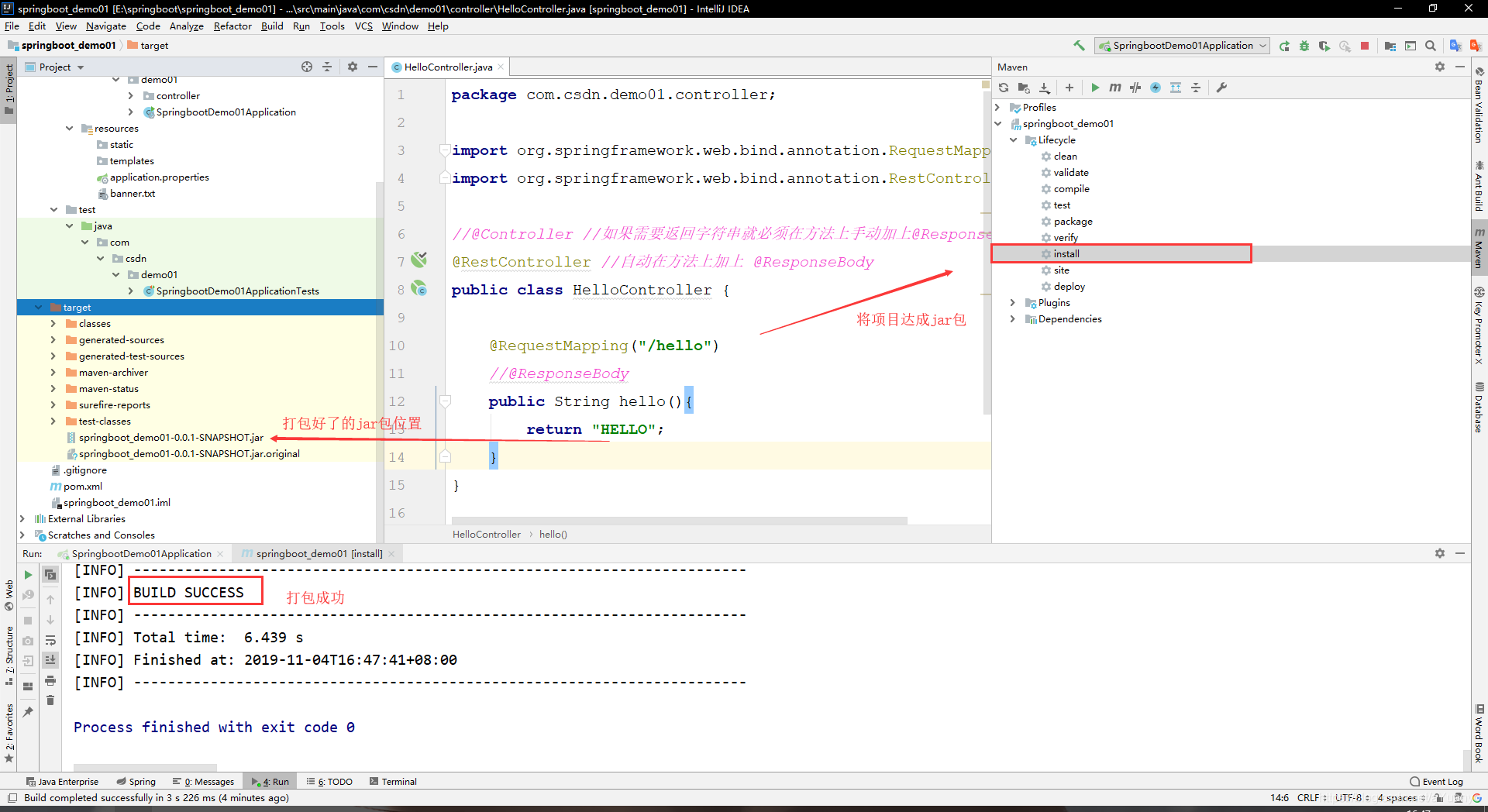
Task: Click the blue Google Translate icon
Action: click(1455, 46)
